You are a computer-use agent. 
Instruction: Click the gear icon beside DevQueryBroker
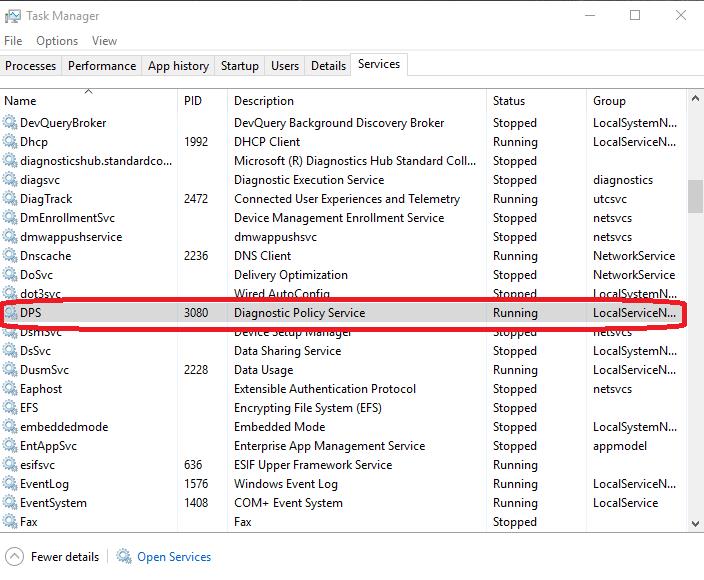(10, 123)
